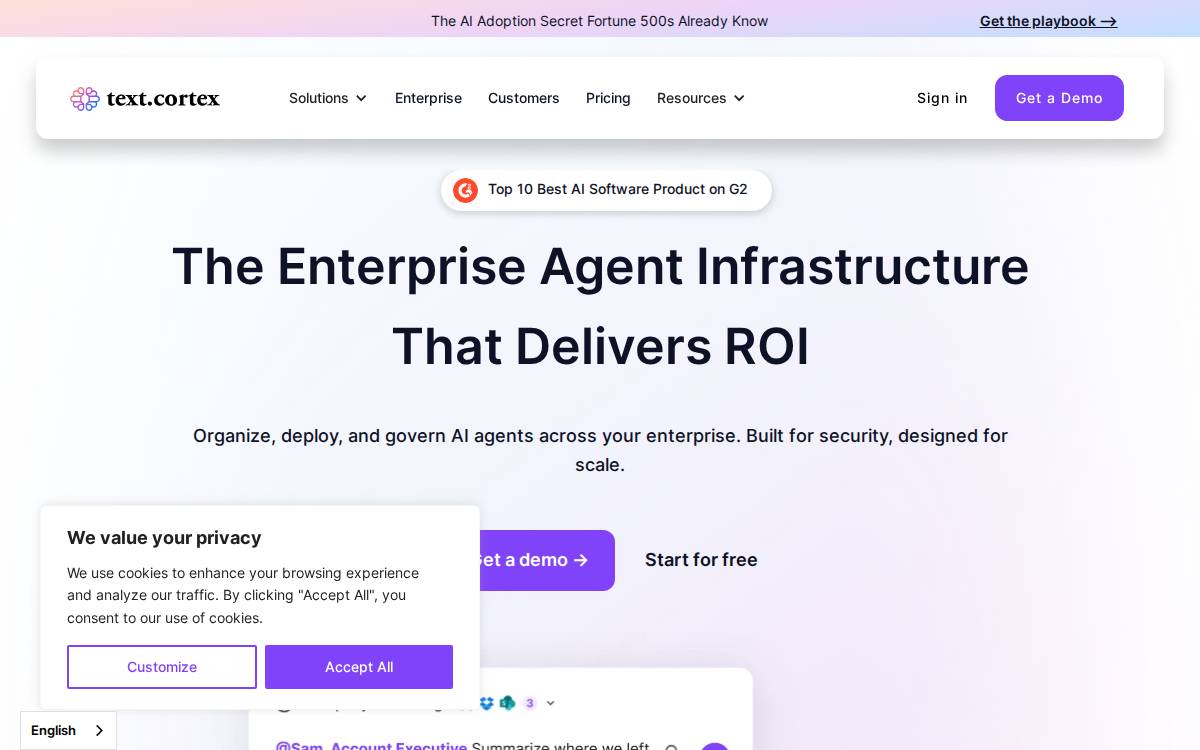
Task: Click the Top 10 Best AI Software badge
Action: pyautogui.click(x=606, y=190)
